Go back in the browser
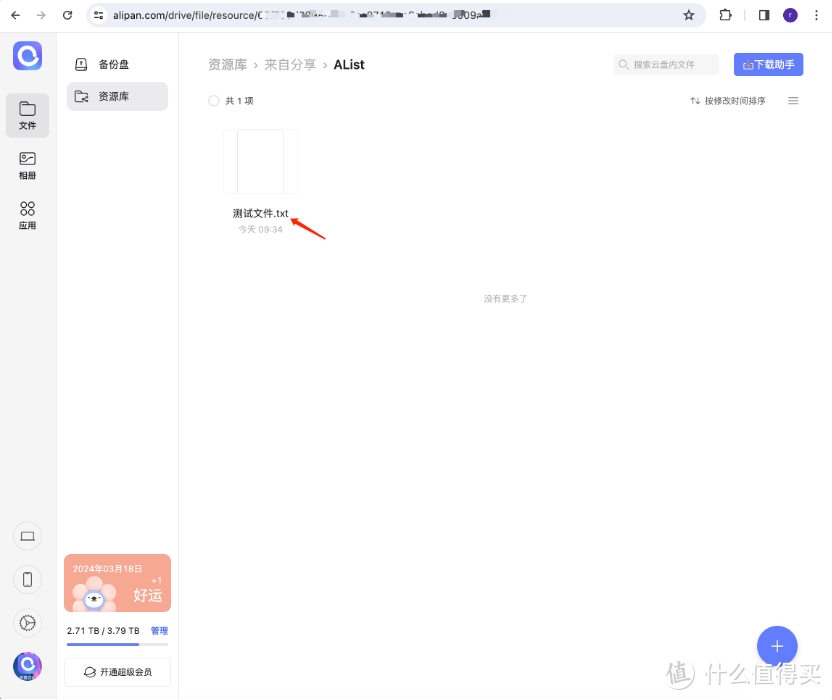Screen dimensions: 832x700 pyautogui.click(x=15, y=15)
